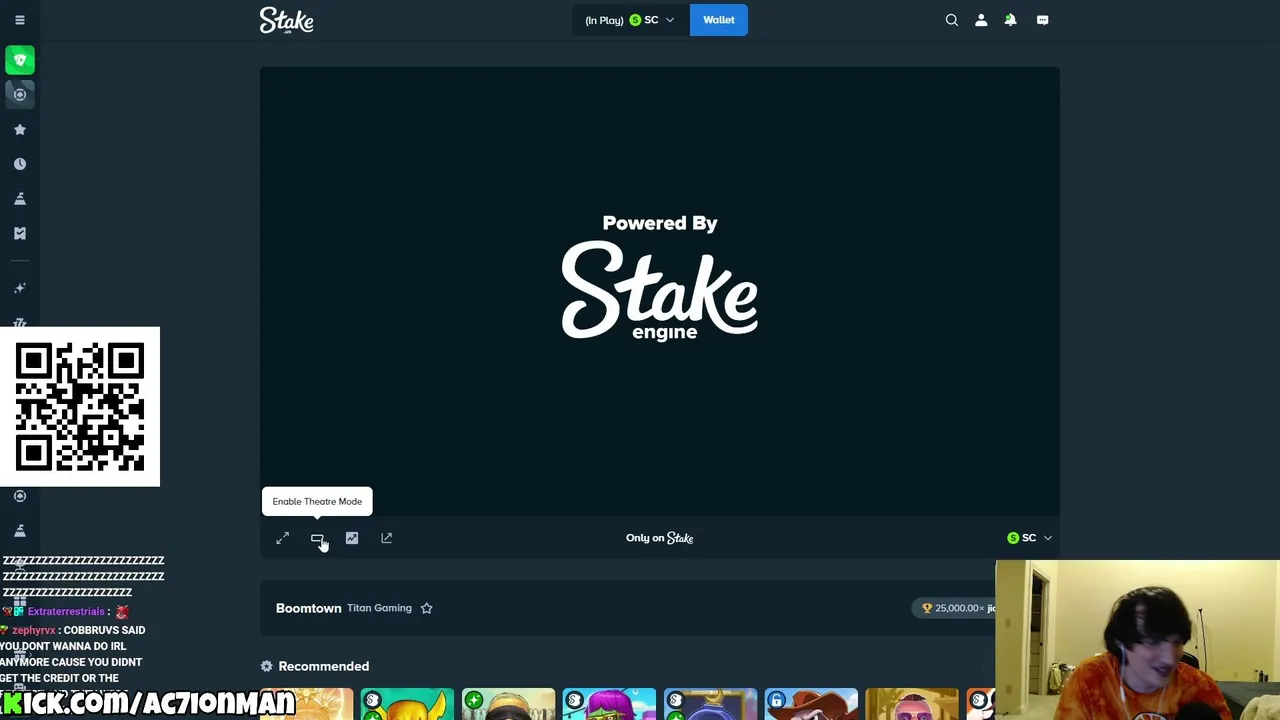Viewport: 1280px width, 720px height.
Task: Open the Sports section sidebar icon
Action: click(x=20, y=94)
